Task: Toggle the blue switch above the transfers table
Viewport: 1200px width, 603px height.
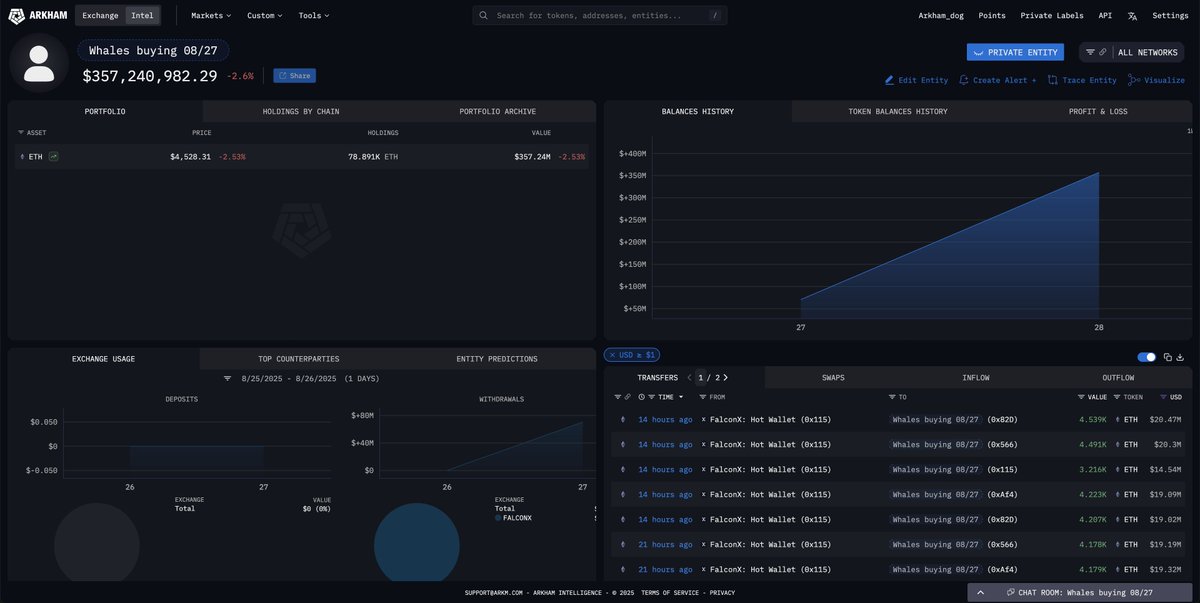Action: pyautogui.click(x=1147, y=357)
